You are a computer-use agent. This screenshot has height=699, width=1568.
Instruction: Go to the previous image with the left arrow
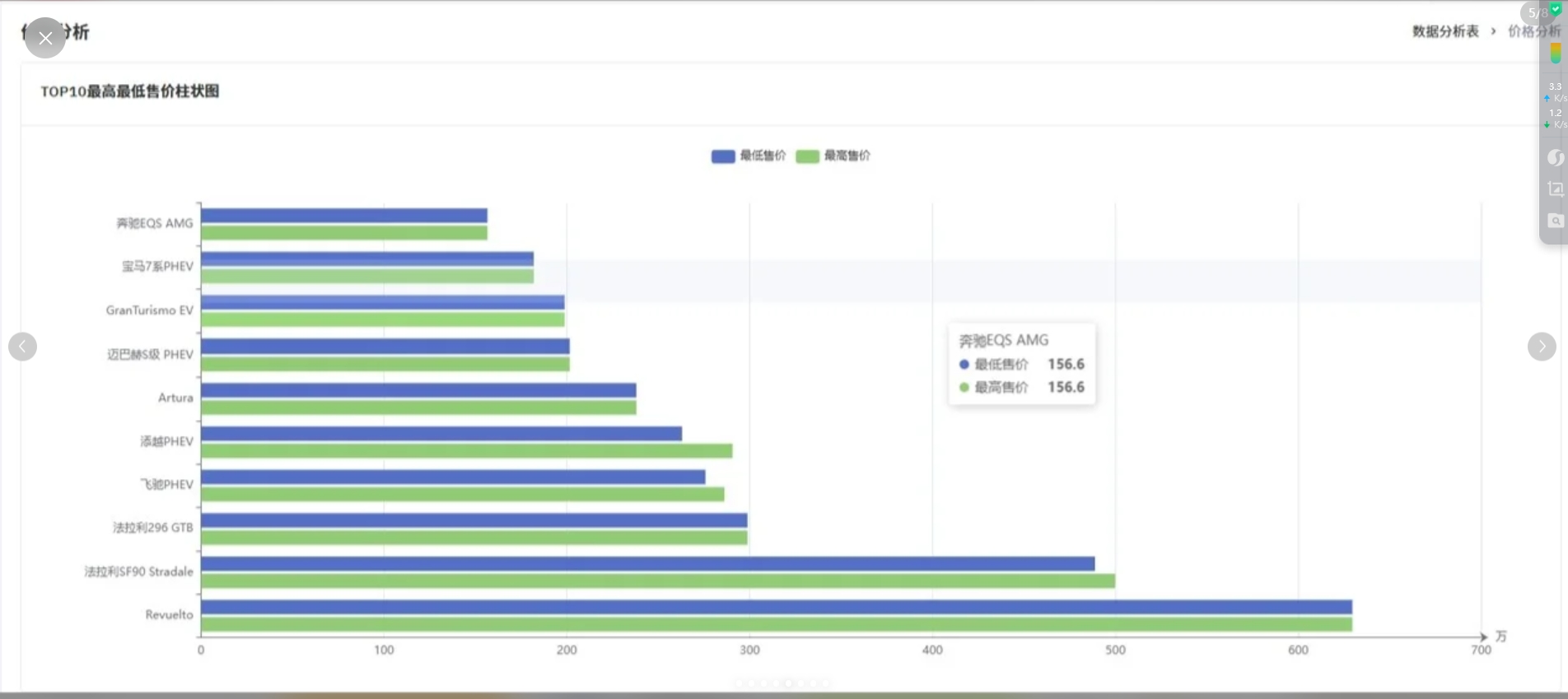click(x=22, y=347)
